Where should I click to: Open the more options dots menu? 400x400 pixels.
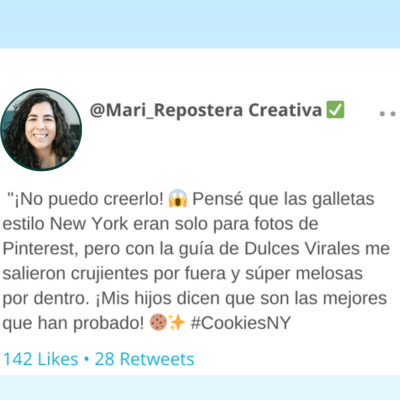click(388, 114)
